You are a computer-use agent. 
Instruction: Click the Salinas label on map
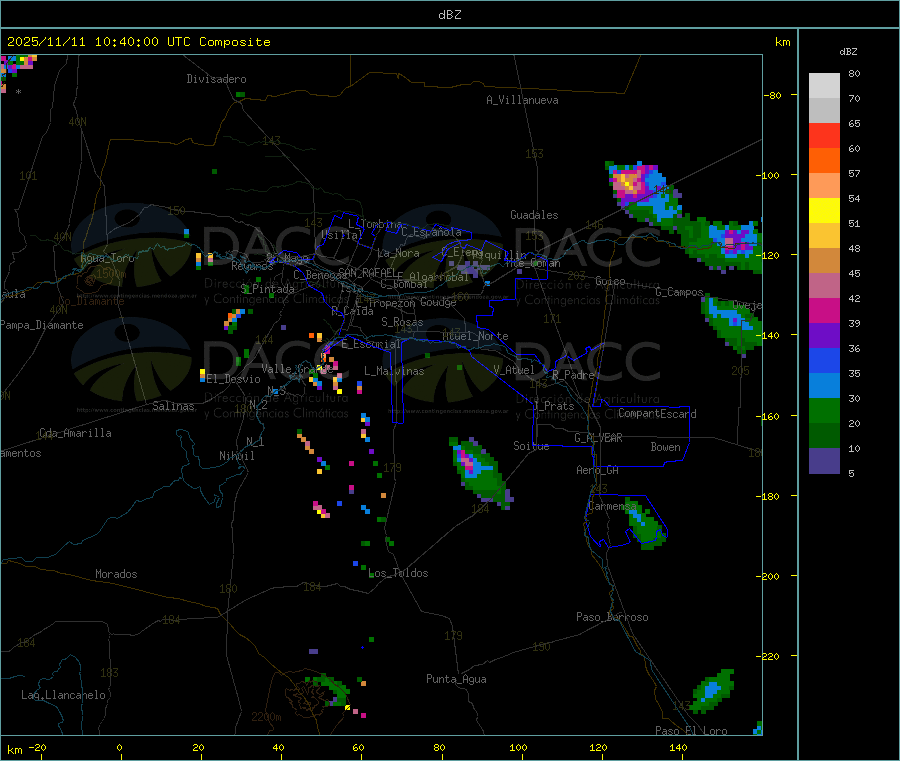pos(173,406)
